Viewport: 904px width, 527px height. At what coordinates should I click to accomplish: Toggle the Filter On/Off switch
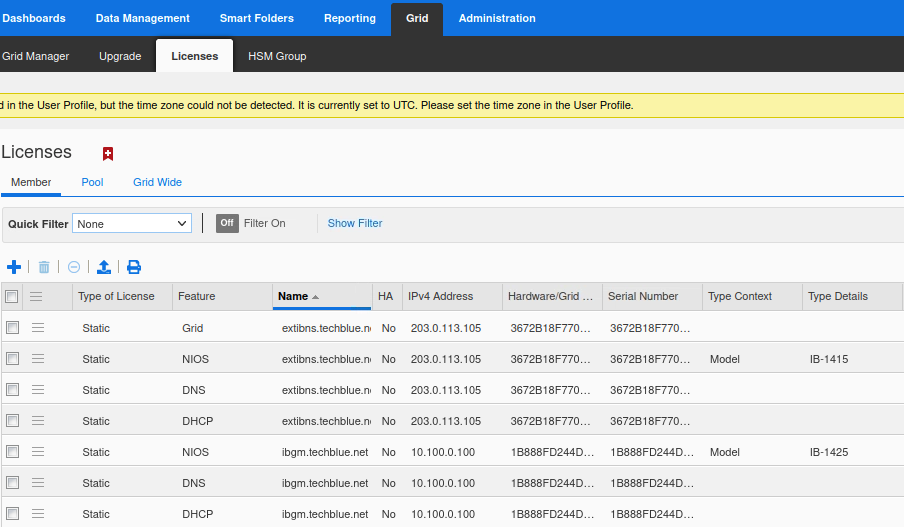click(228, 223)
